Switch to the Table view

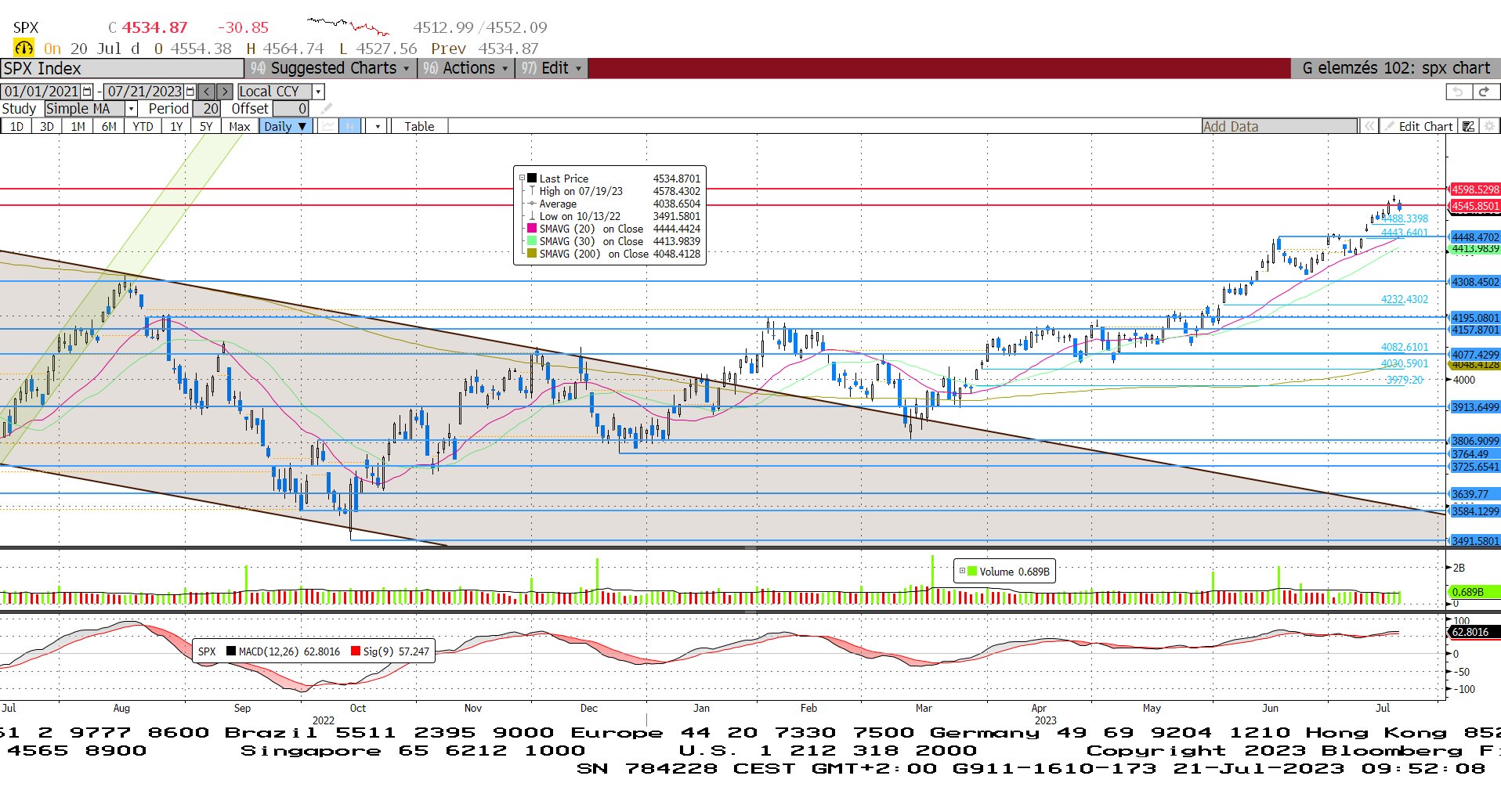click(x=419, y=126)
